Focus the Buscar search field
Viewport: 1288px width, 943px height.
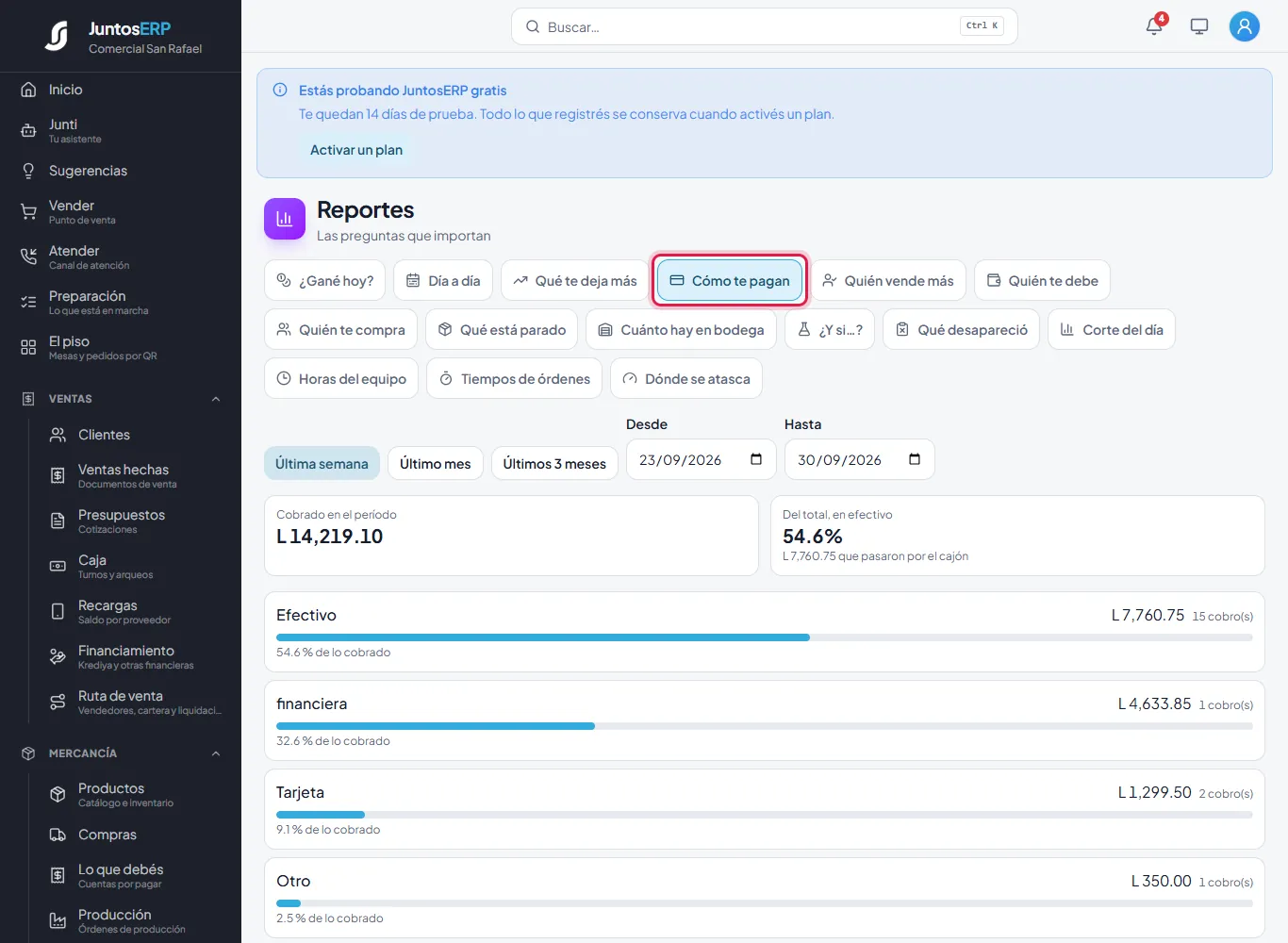point(765,26)
